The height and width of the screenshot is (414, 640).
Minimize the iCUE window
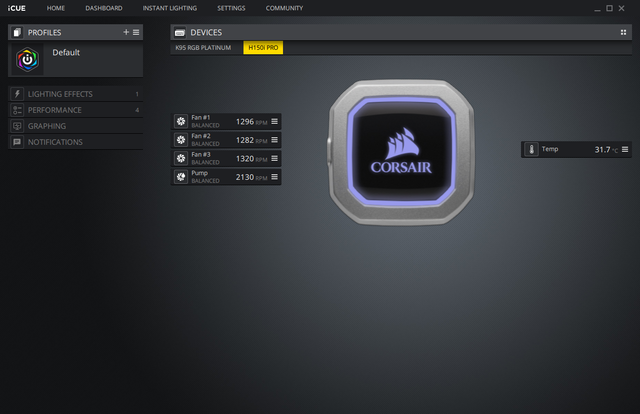pyautogui.click(x=597, y=9)
